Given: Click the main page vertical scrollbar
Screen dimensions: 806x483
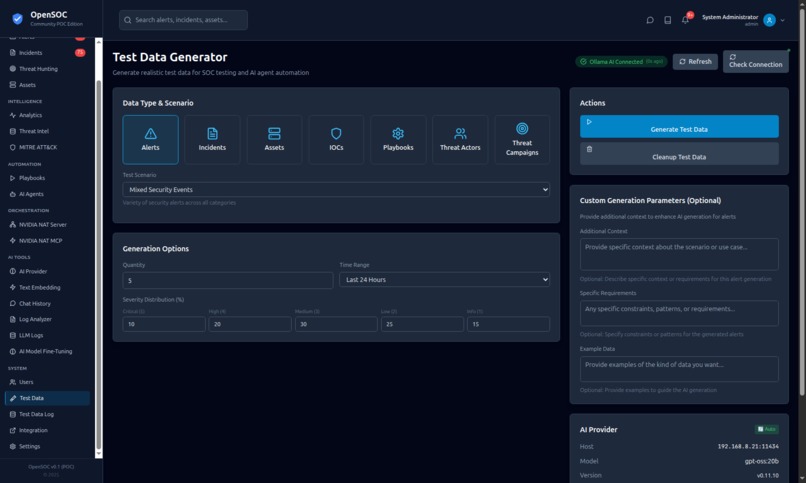Looking at the screenshot, I should tap(802, 203).
